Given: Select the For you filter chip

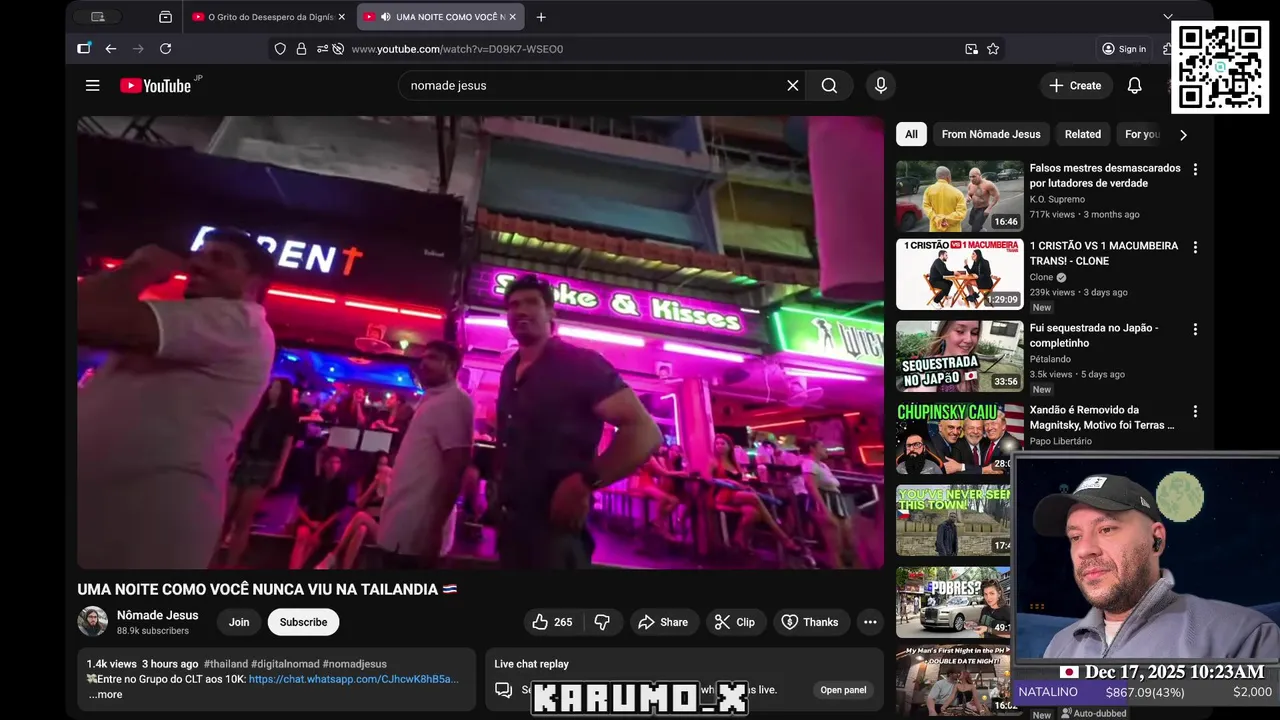Looking at the screenshot, I should click(x=1142, y=134).
